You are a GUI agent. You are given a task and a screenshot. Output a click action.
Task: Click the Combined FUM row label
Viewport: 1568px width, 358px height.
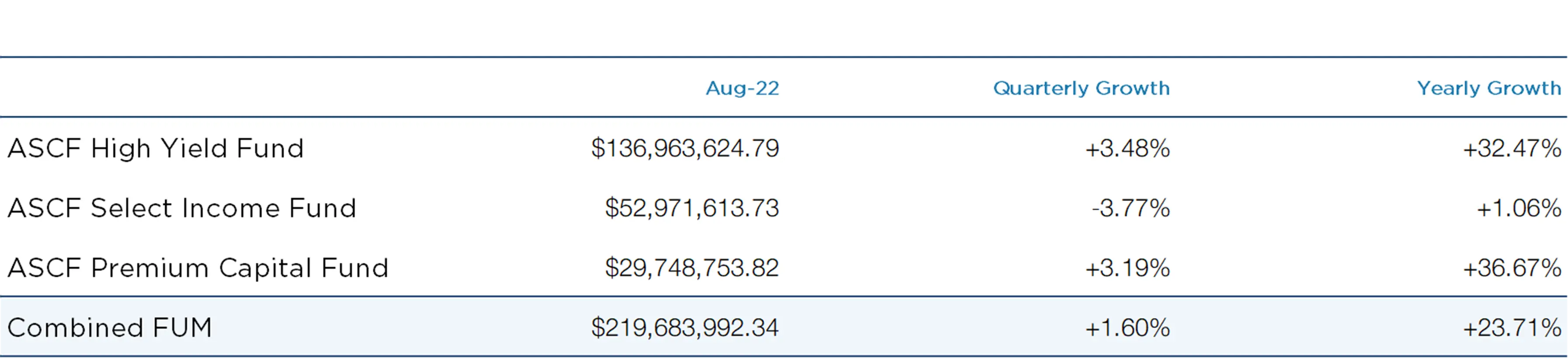[110, 327]
